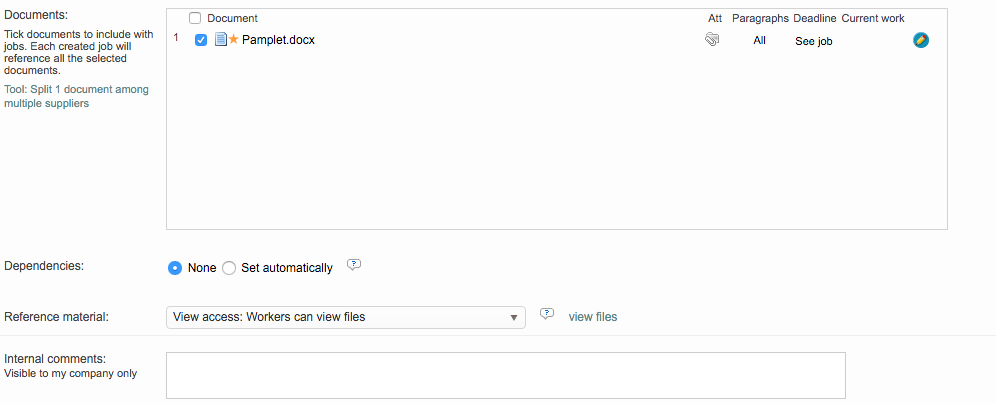Click the See job deadline text
The height and width of the screenshot is (405, 996).
tap(813, 41)
